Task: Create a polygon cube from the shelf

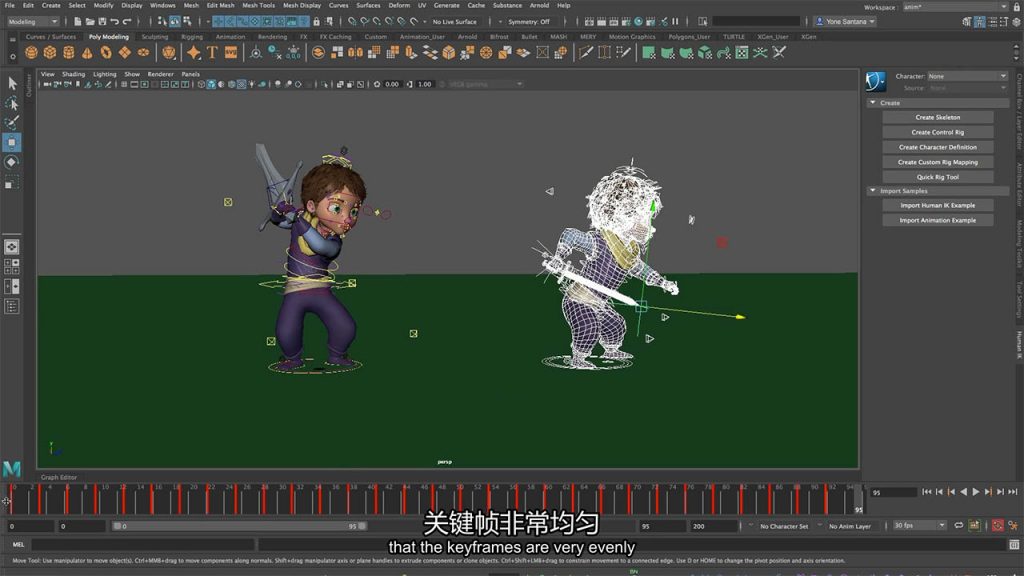Action: [x=50, y=52]
